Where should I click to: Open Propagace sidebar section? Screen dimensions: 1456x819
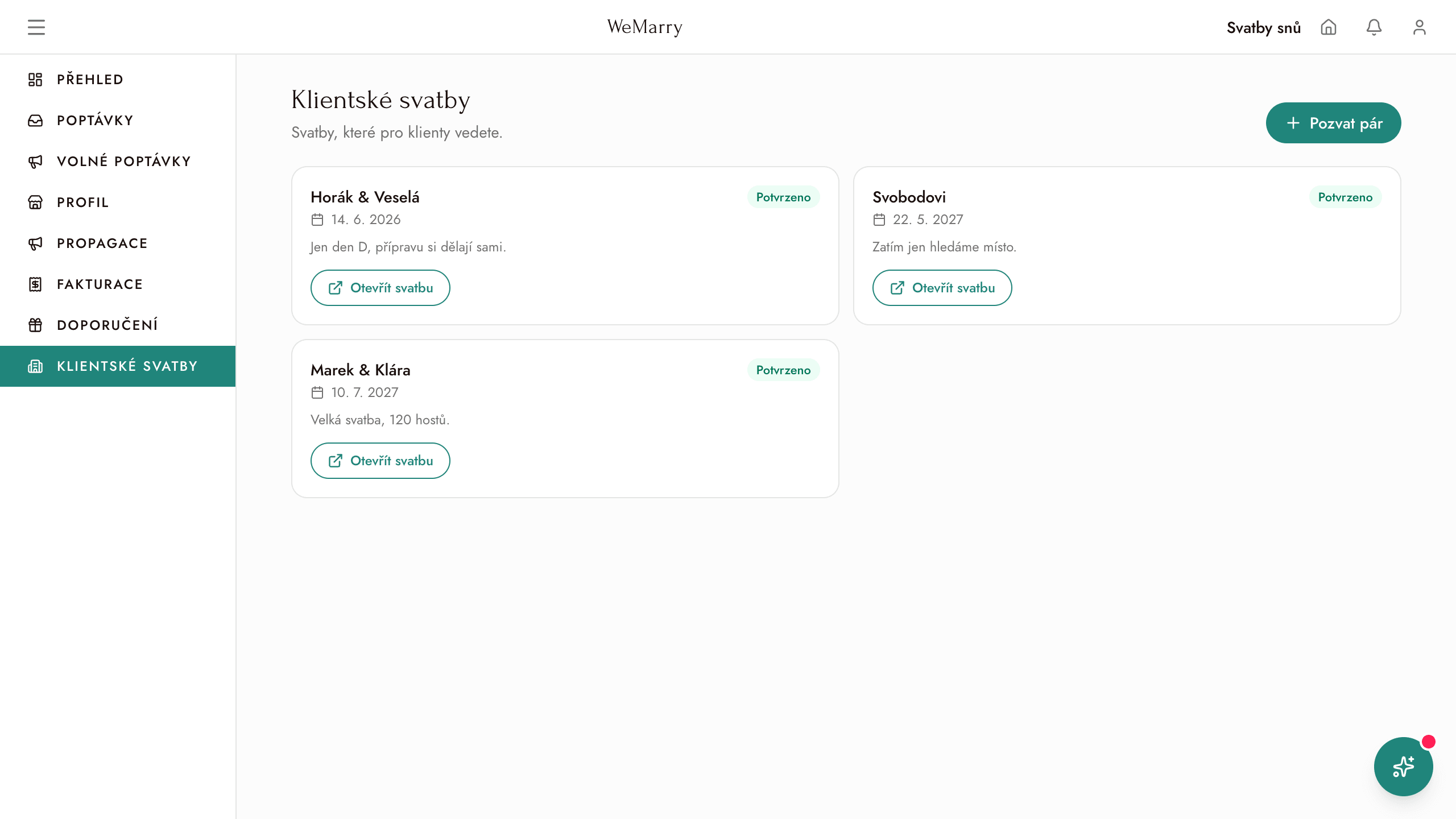click(118, 243)
